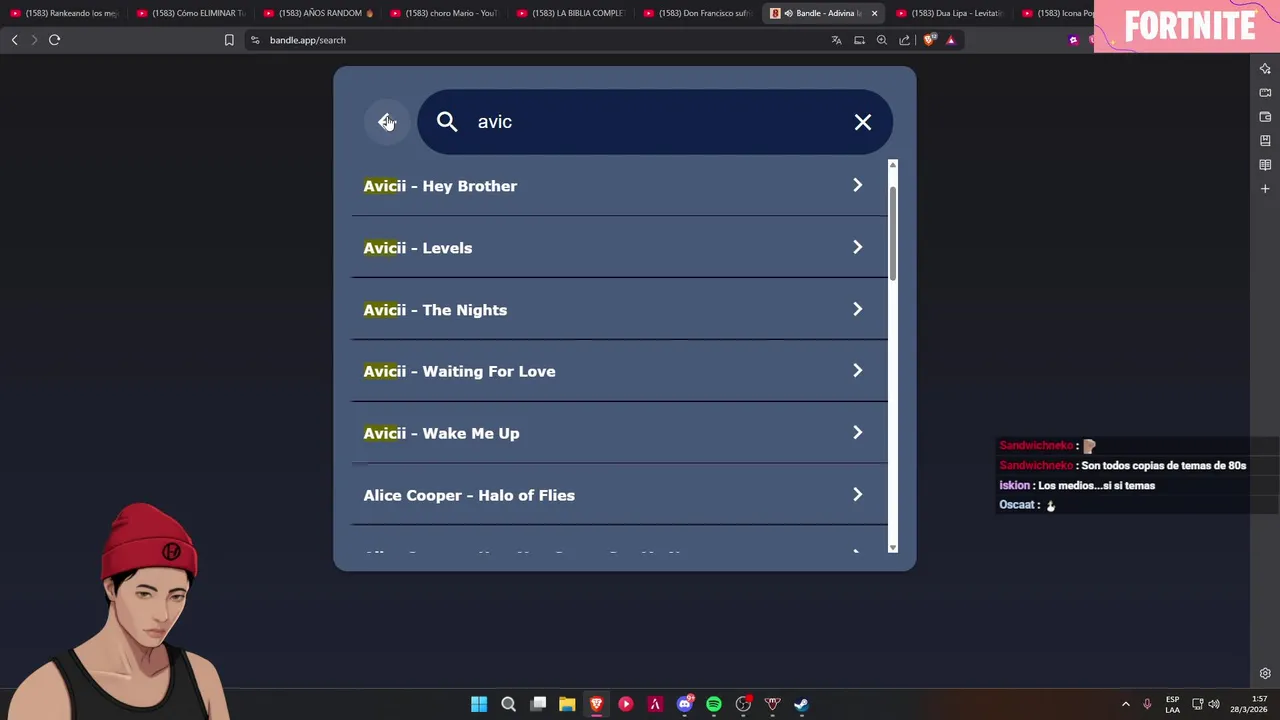Screen dimensions: 1280x720
Task: Switch to 'AÑOS RANDOM' tab
Action: tap(318, 13)
